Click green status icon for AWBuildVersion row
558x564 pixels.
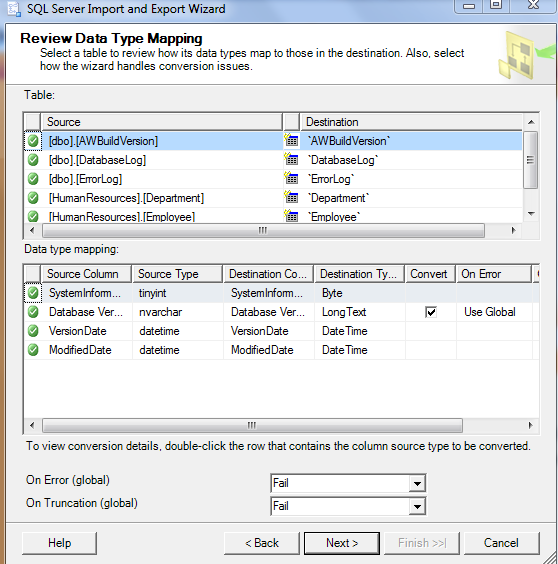[33, 141]
